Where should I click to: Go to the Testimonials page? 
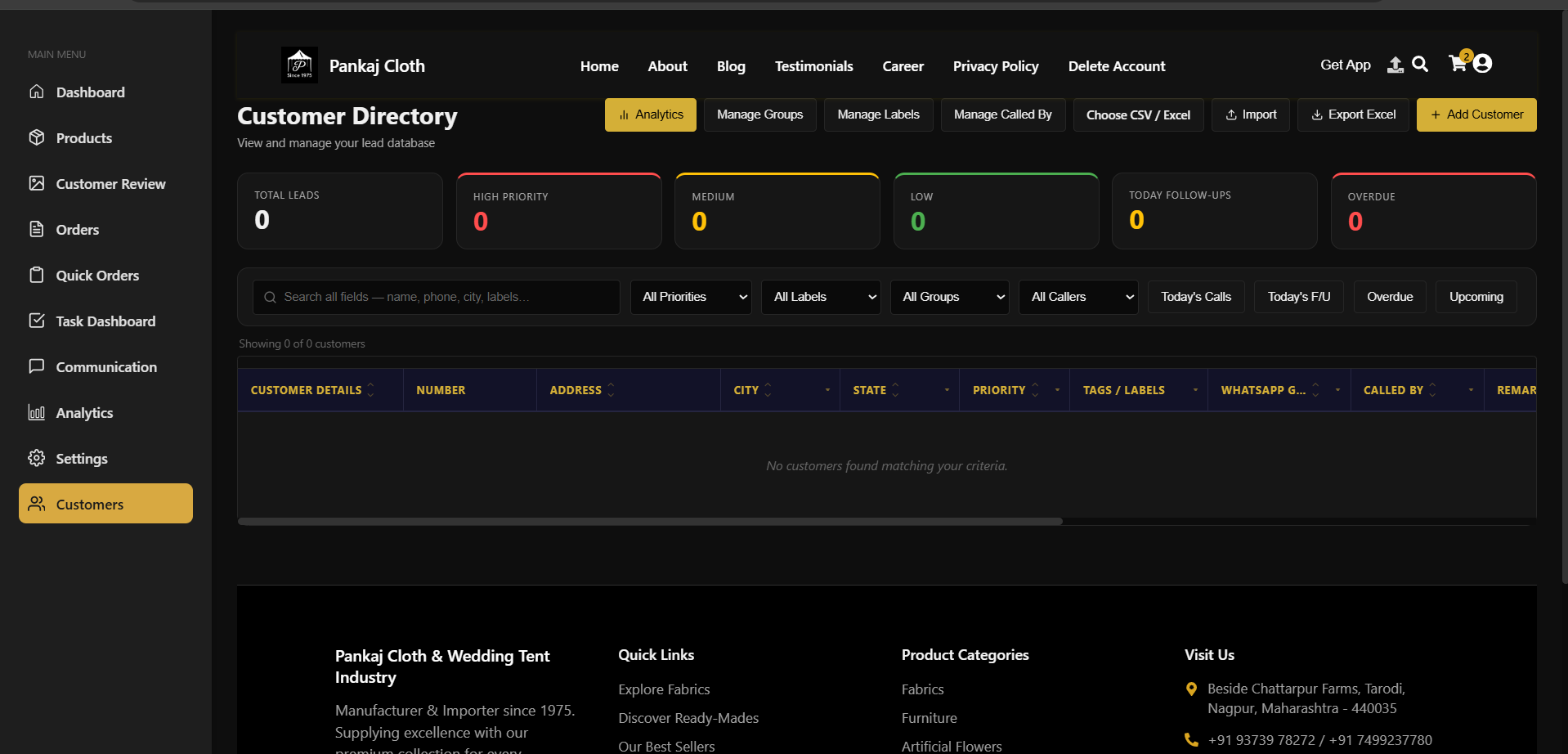(x=813, y=66)
